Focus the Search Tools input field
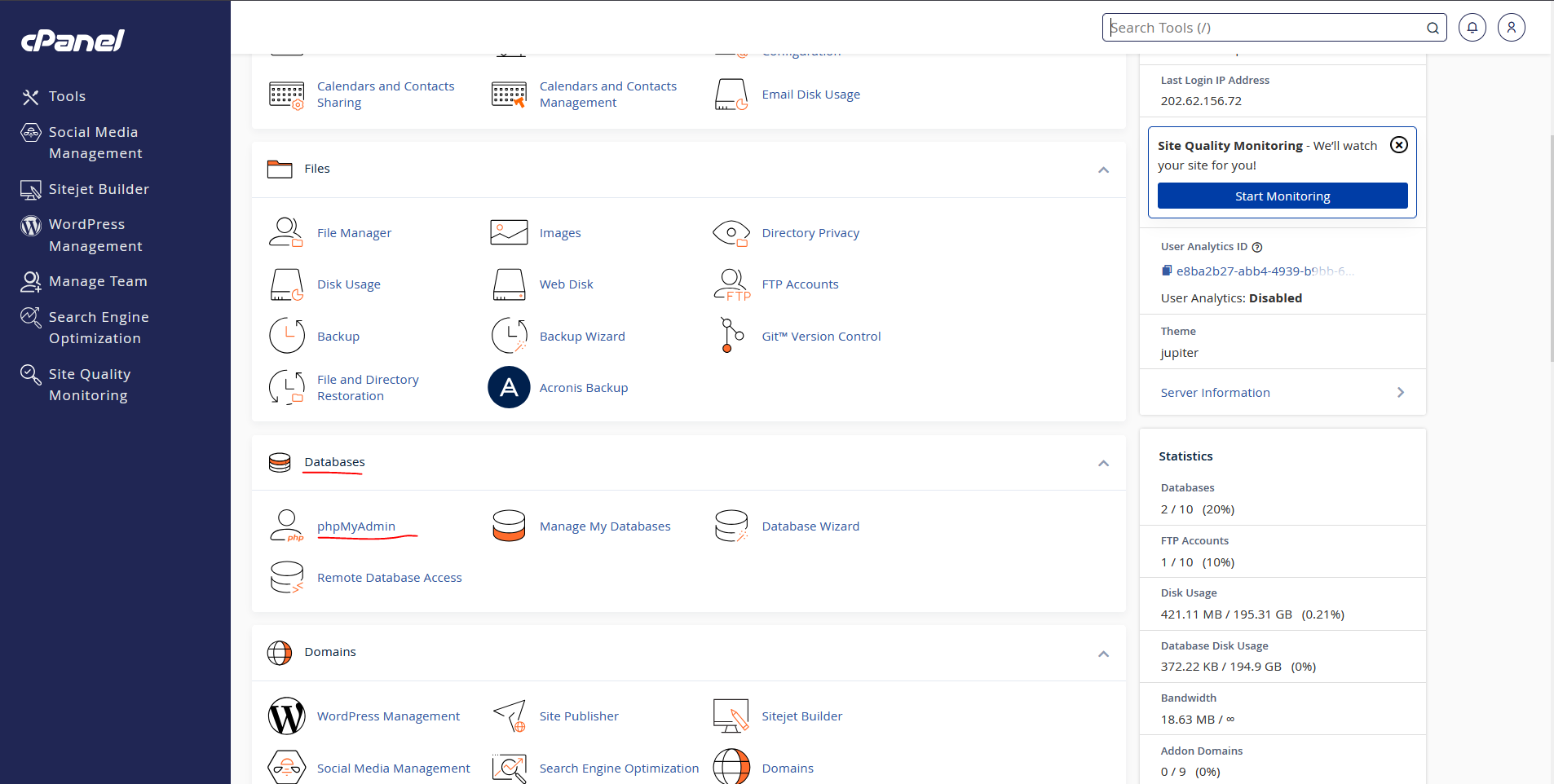The height and width of the screenshot is (784, 1554). pyautogui.click(x=1264, y=28)
